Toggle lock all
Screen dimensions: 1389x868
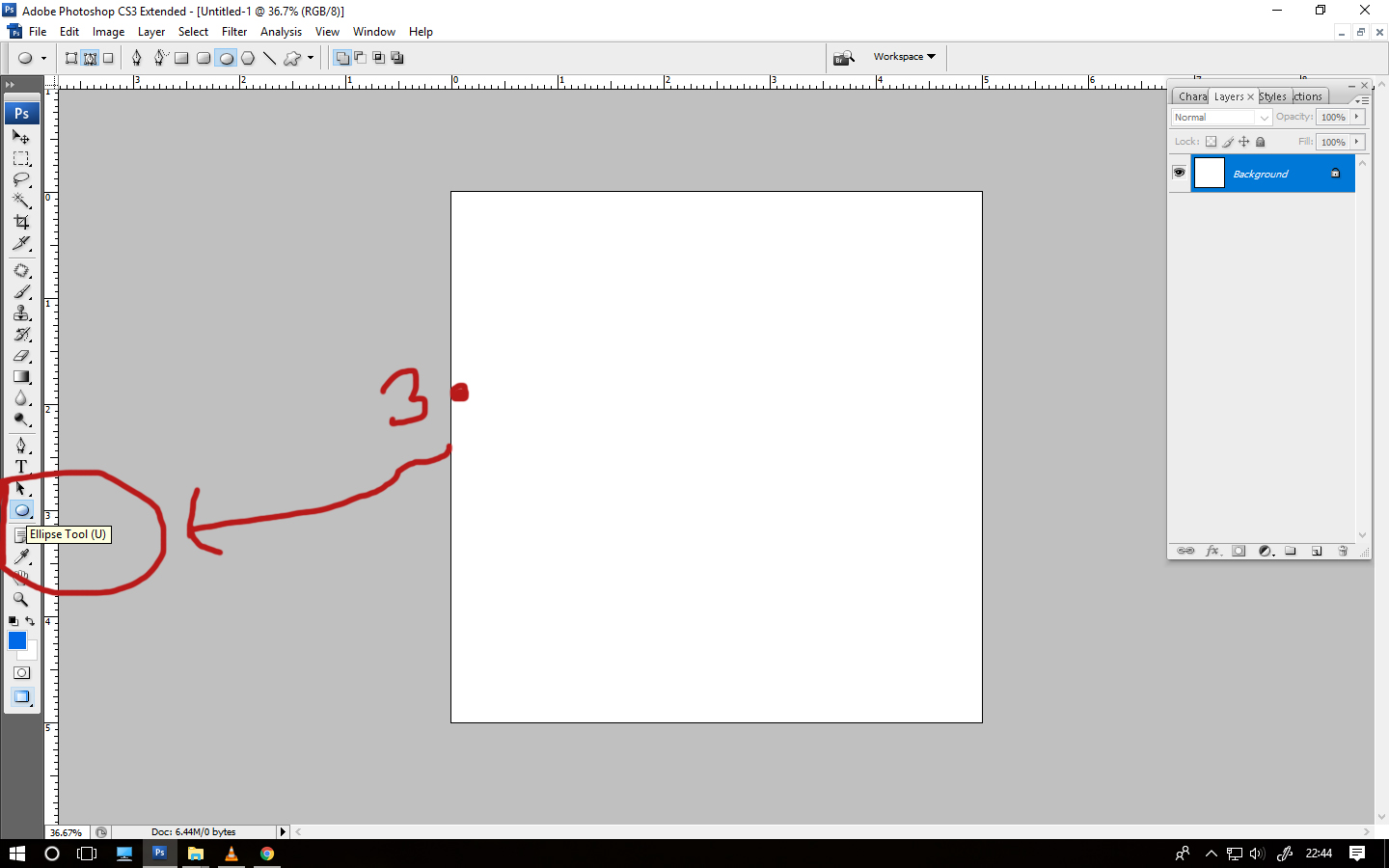pos(1260,142)
